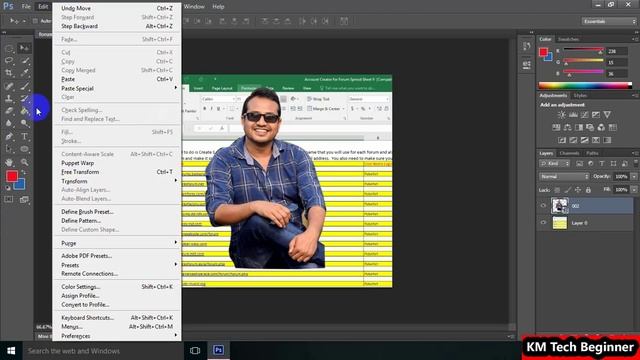This screenshot has height=360, width=640.
Task: Select the Eraser tool
Action: tap(9, 111)
